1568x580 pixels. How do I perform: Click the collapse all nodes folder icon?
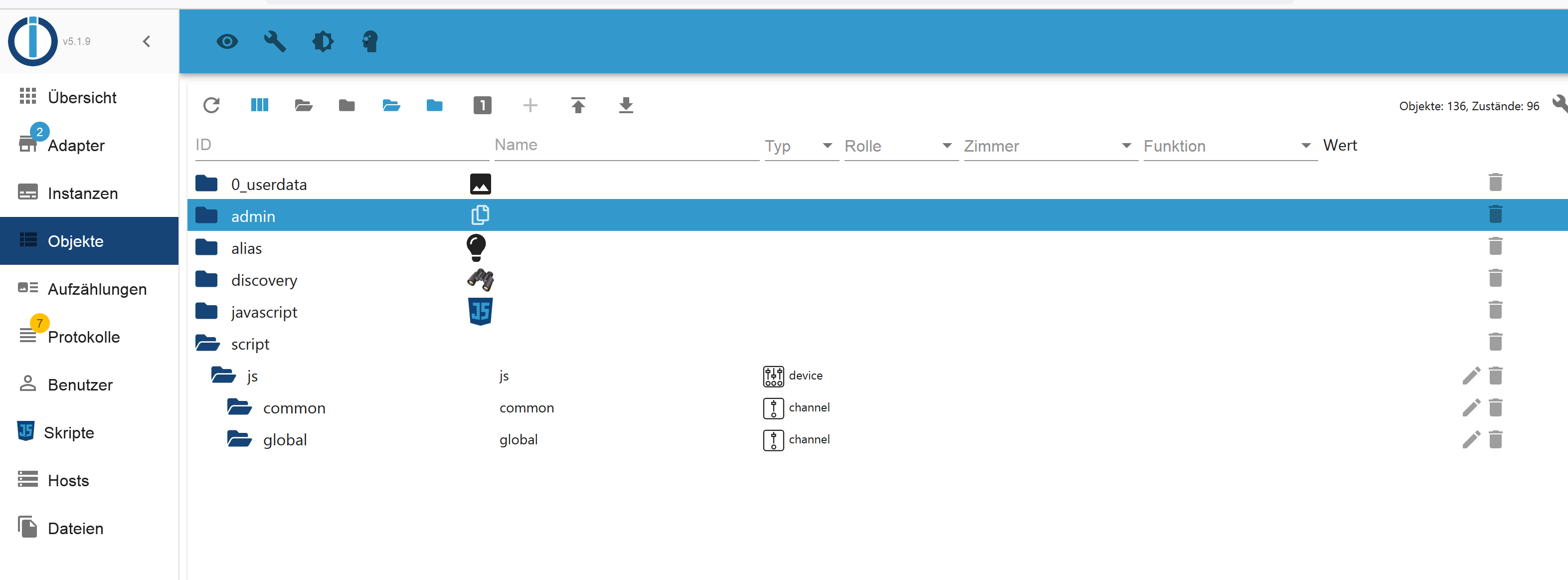[x=347, y=105]
